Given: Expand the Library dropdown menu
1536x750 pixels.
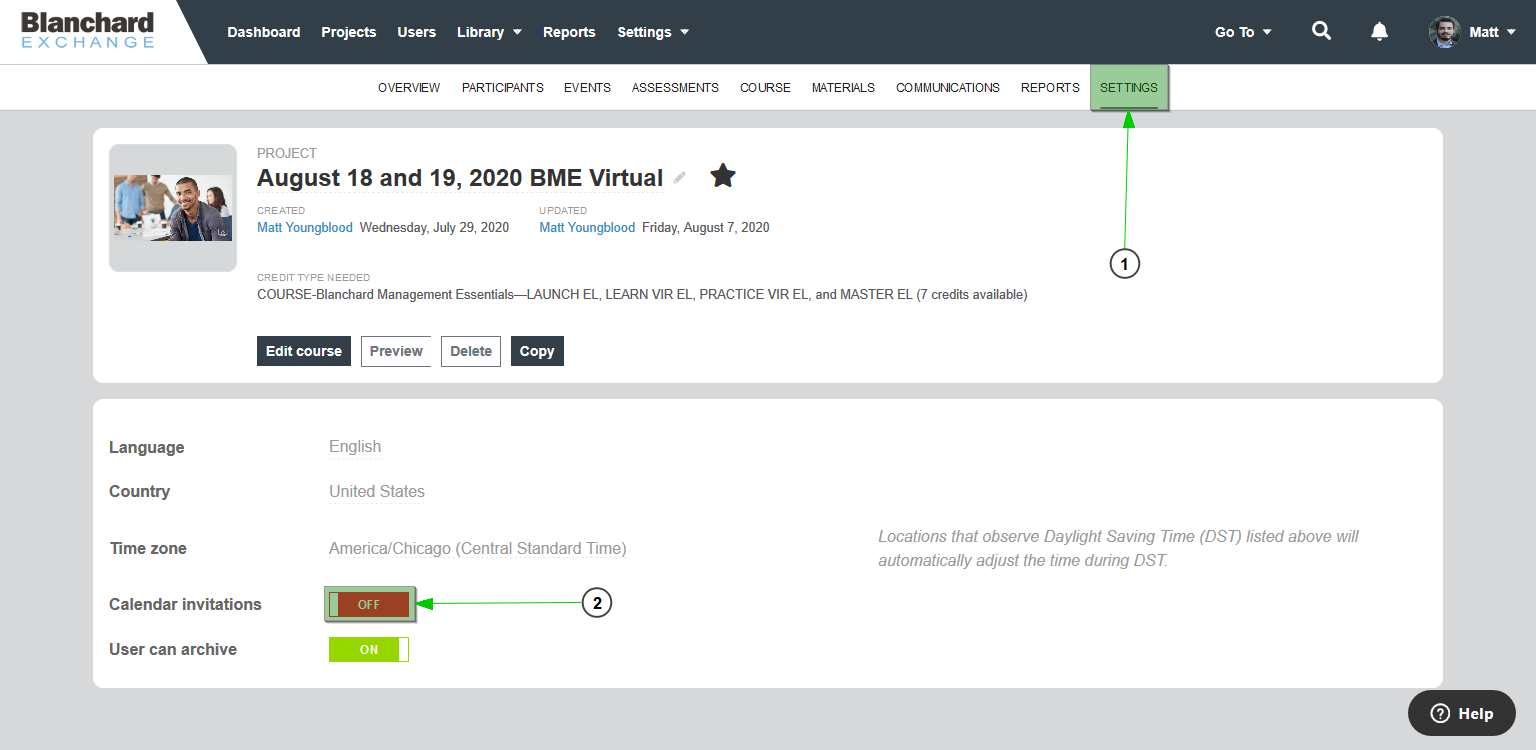Looking at the screenshot, I should click(489, 32).
